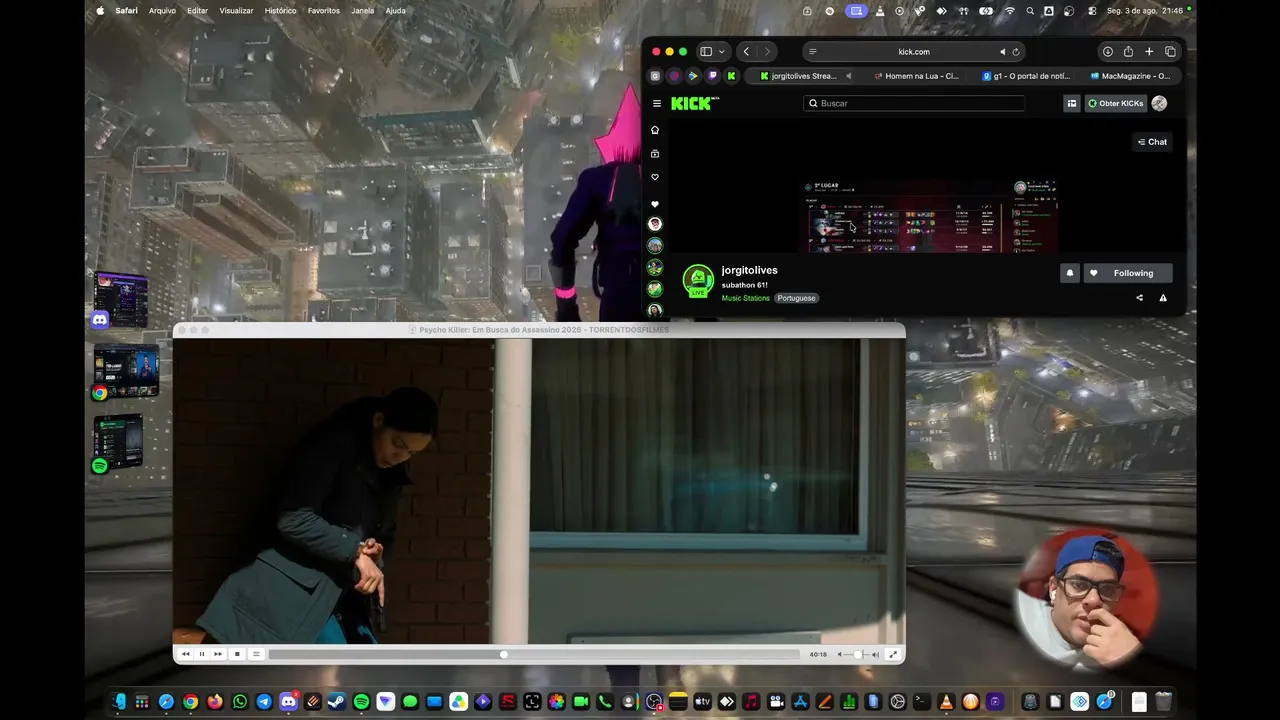Open the outlined heart icon in Kick sidebar
The image size is (1280, 720).
[655, 178]
